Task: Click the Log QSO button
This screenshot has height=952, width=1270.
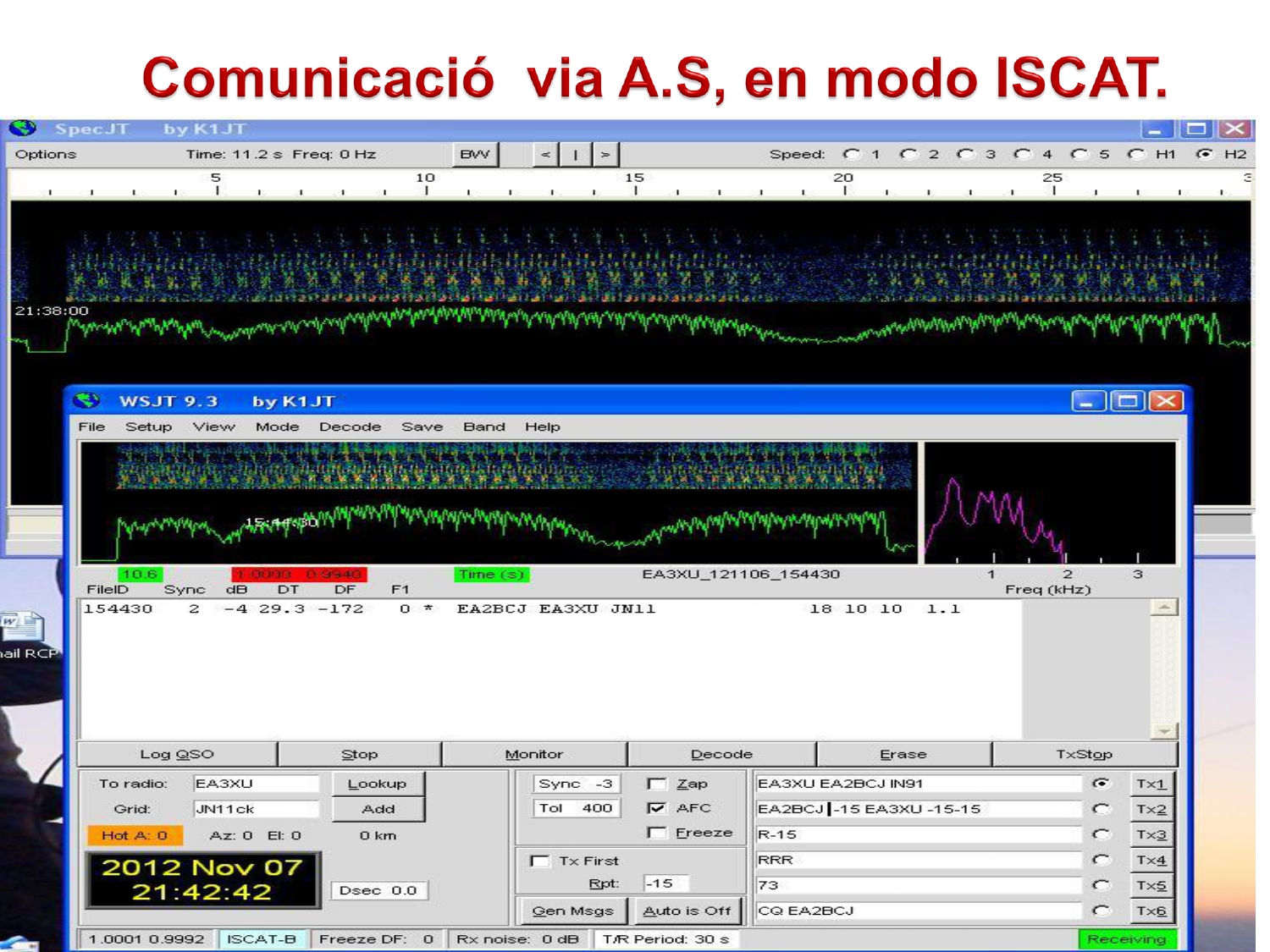Action: 177,754
